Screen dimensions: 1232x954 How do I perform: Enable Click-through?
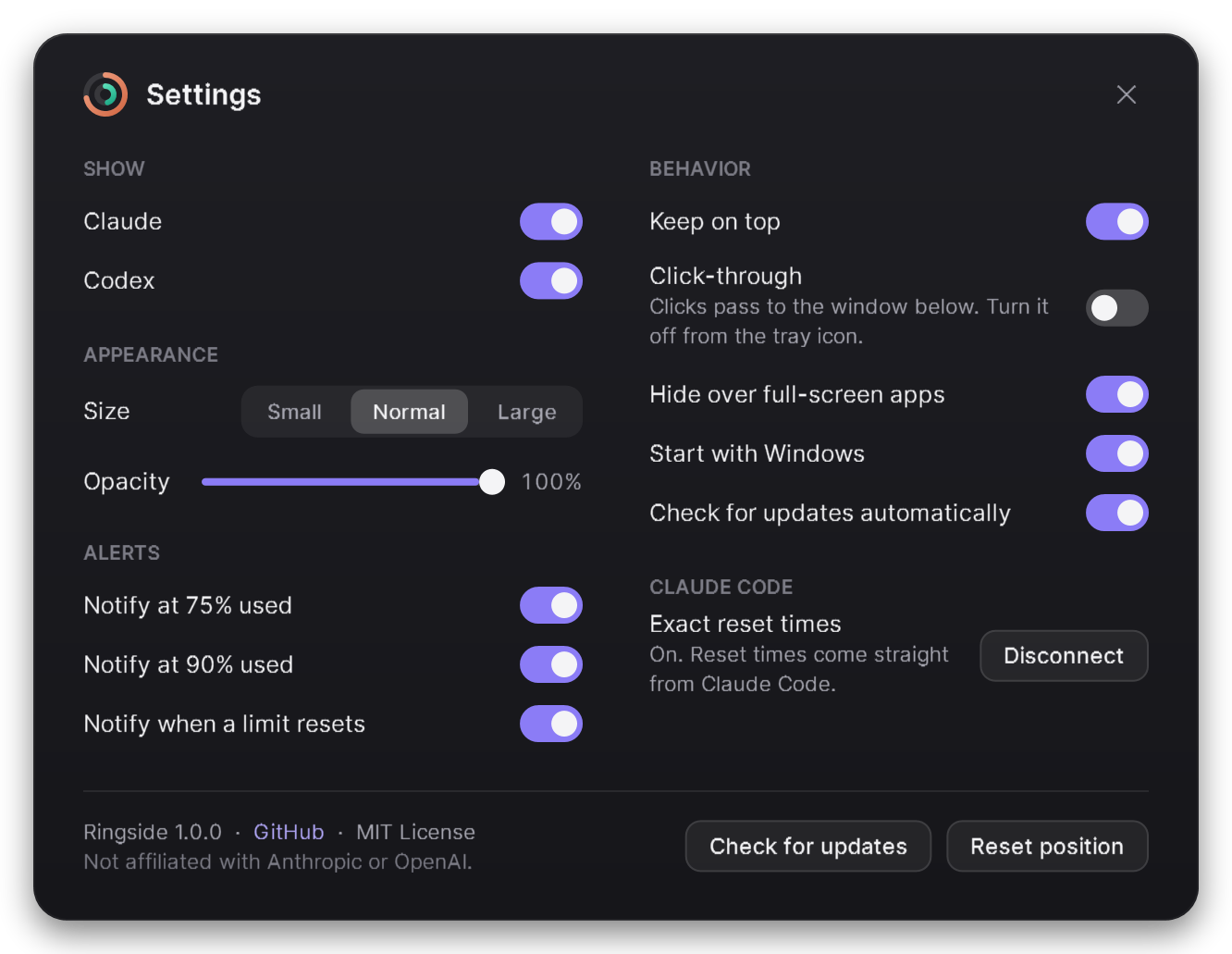point(1117,308)
